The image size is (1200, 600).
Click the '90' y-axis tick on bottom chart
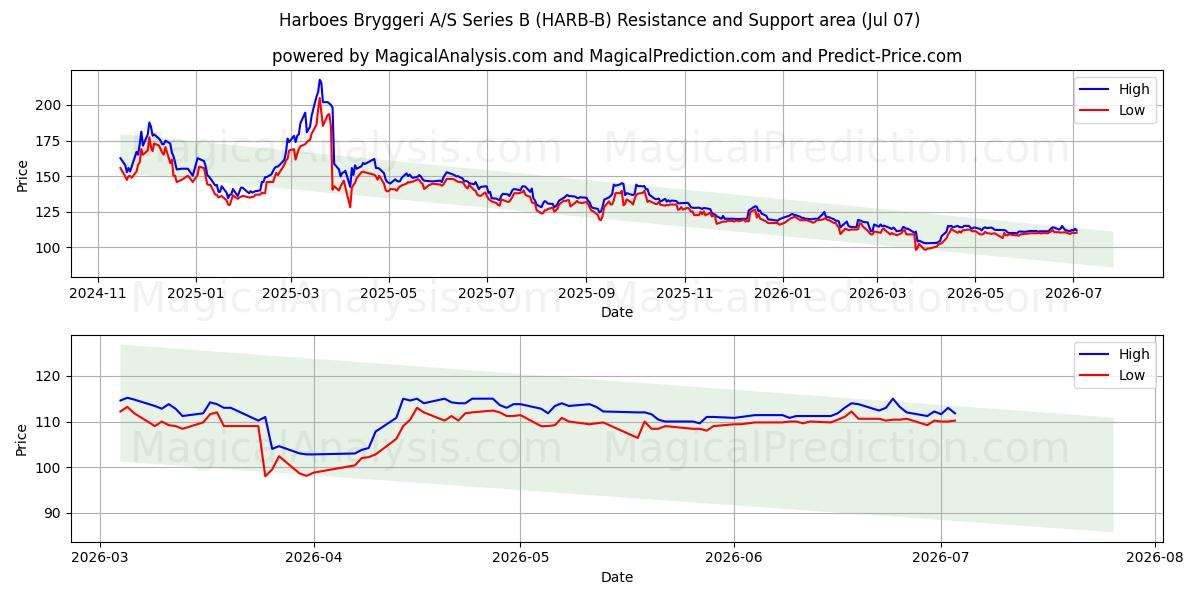(54, 514)
